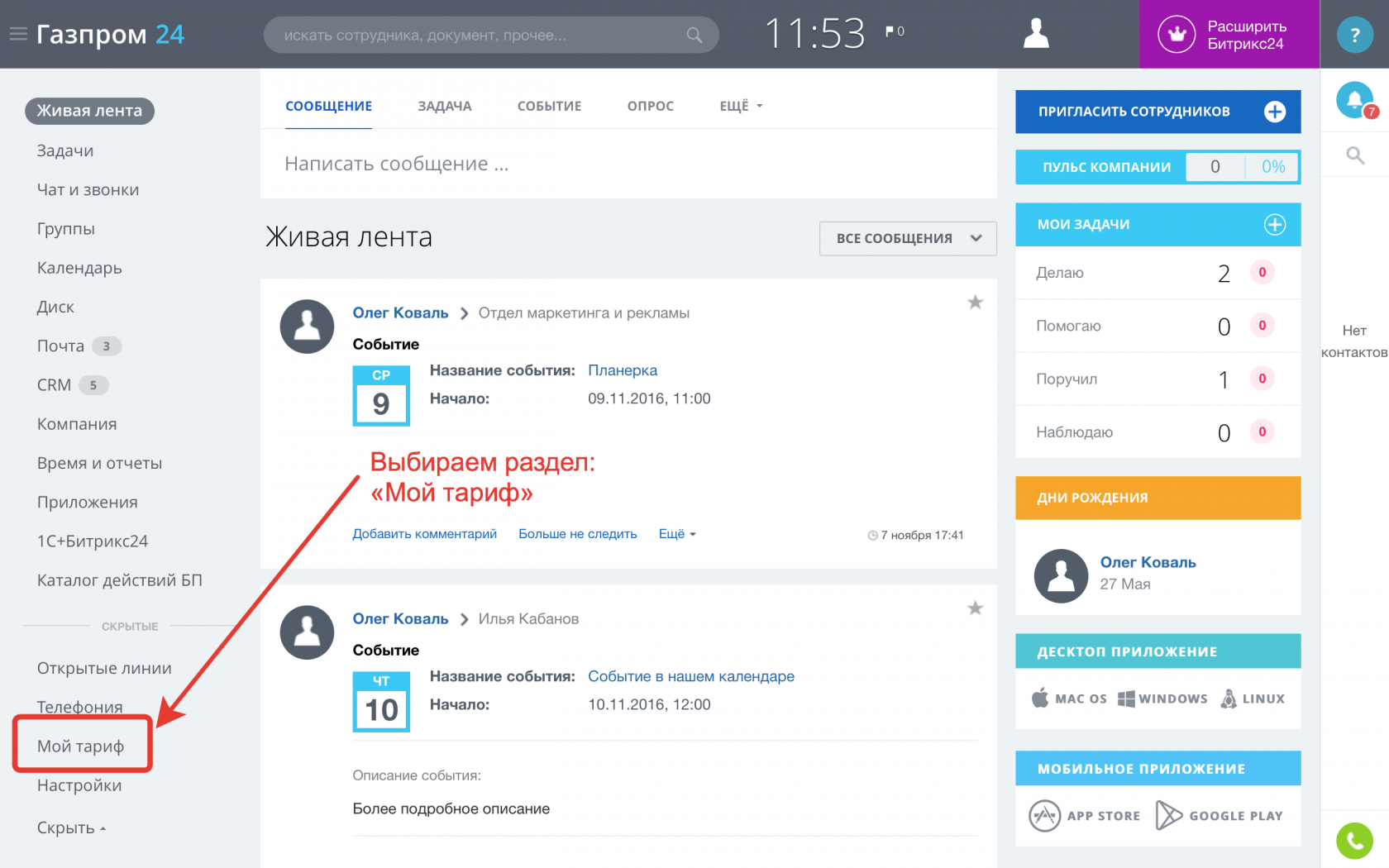This screenshot has height=868, width=1389.
Task: Click the calendar icon dated 9
Action: pos(381,396)
